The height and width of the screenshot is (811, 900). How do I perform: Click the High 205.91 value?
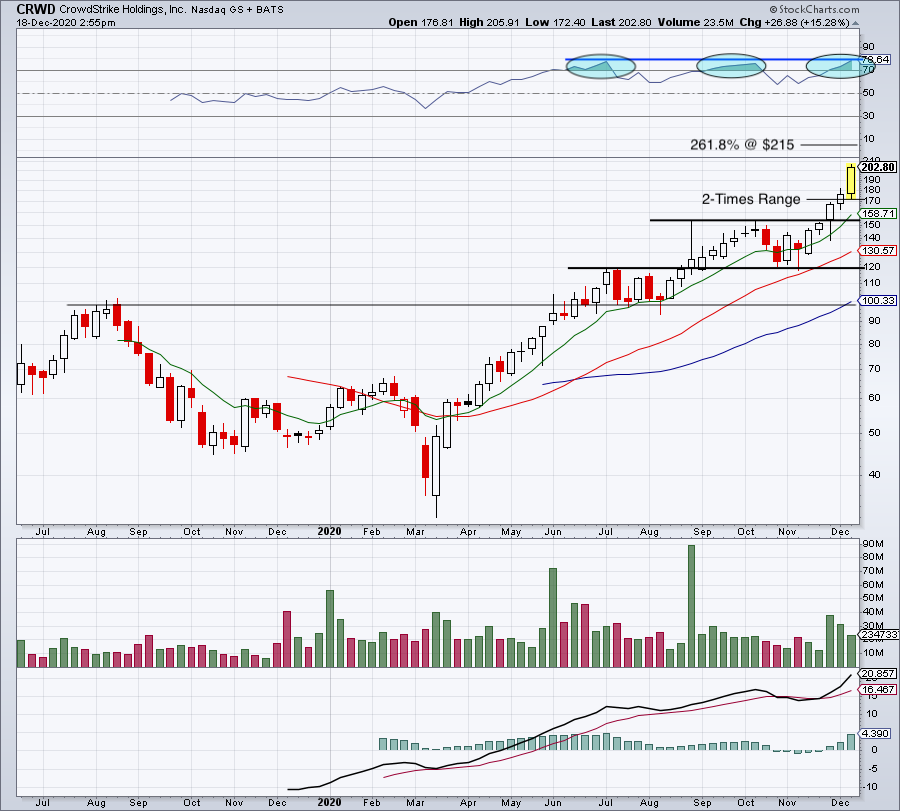489,22
